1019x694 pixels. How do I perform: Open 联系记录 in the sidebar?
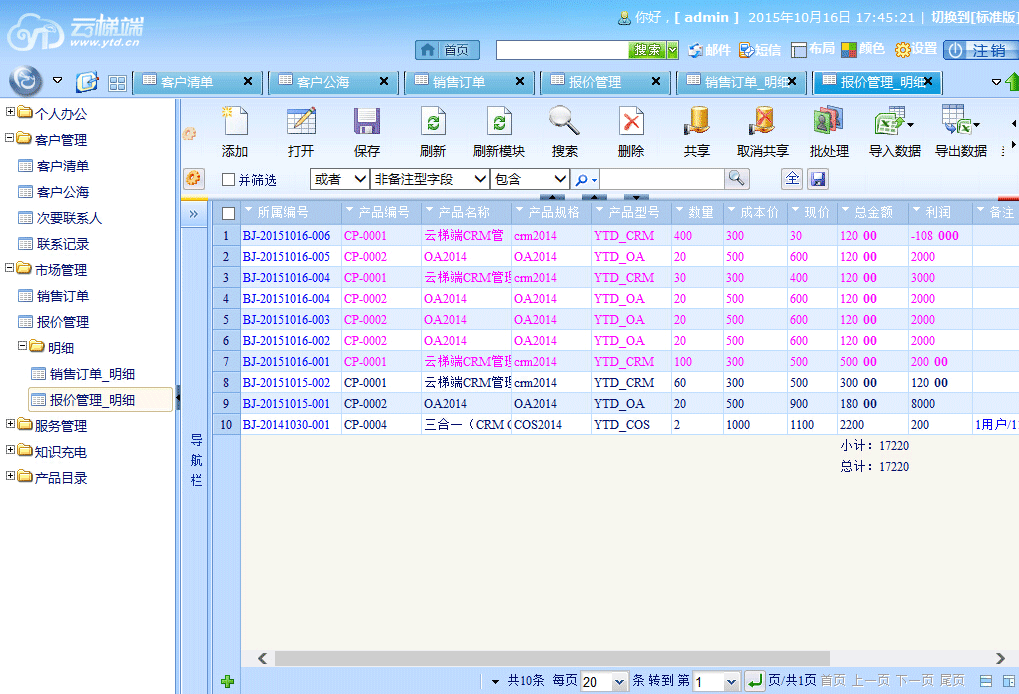(62, 244)
